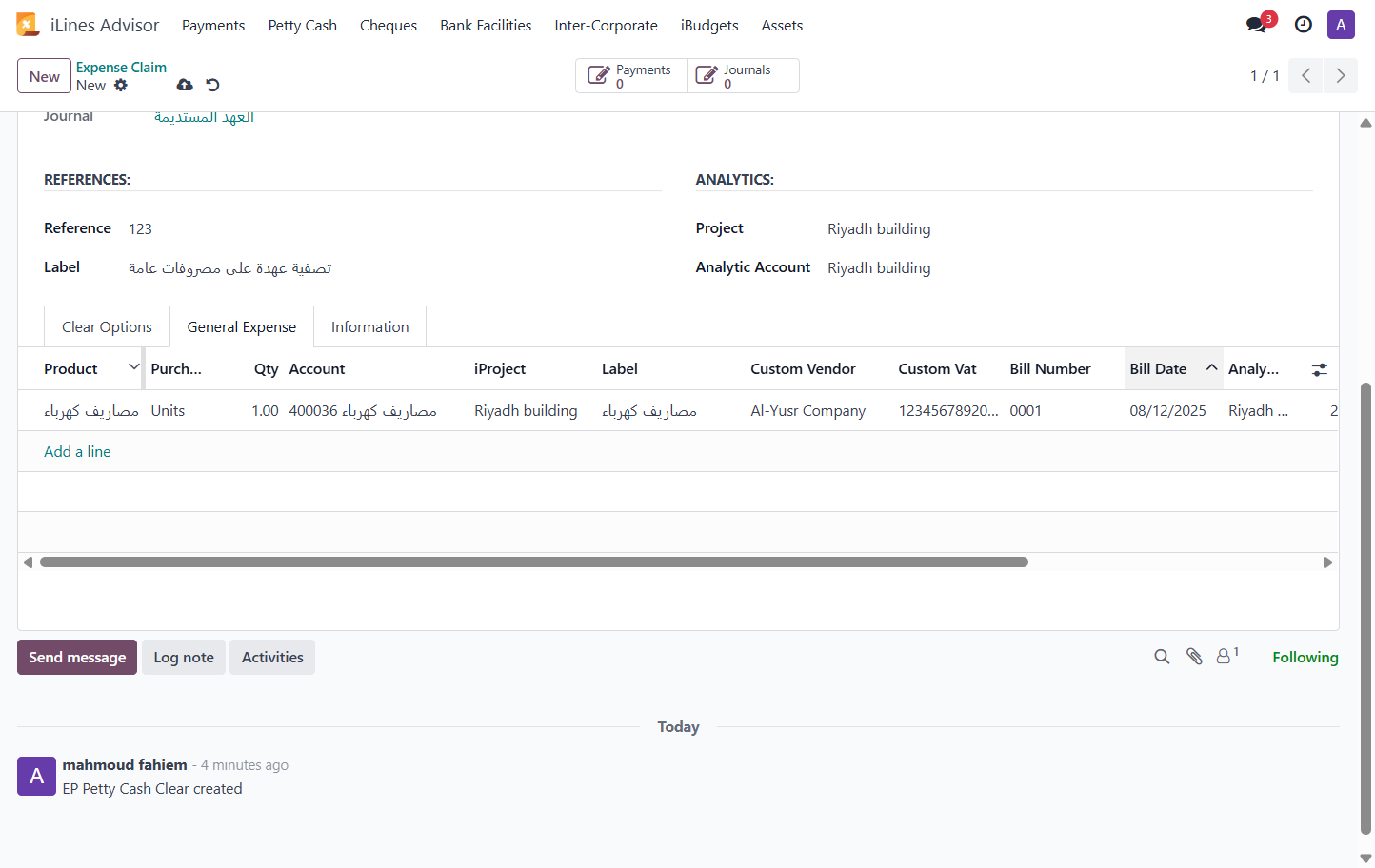This screenshot has height=868, width=1375.
Task: Click Add a line link
Action: coord(77,451)
